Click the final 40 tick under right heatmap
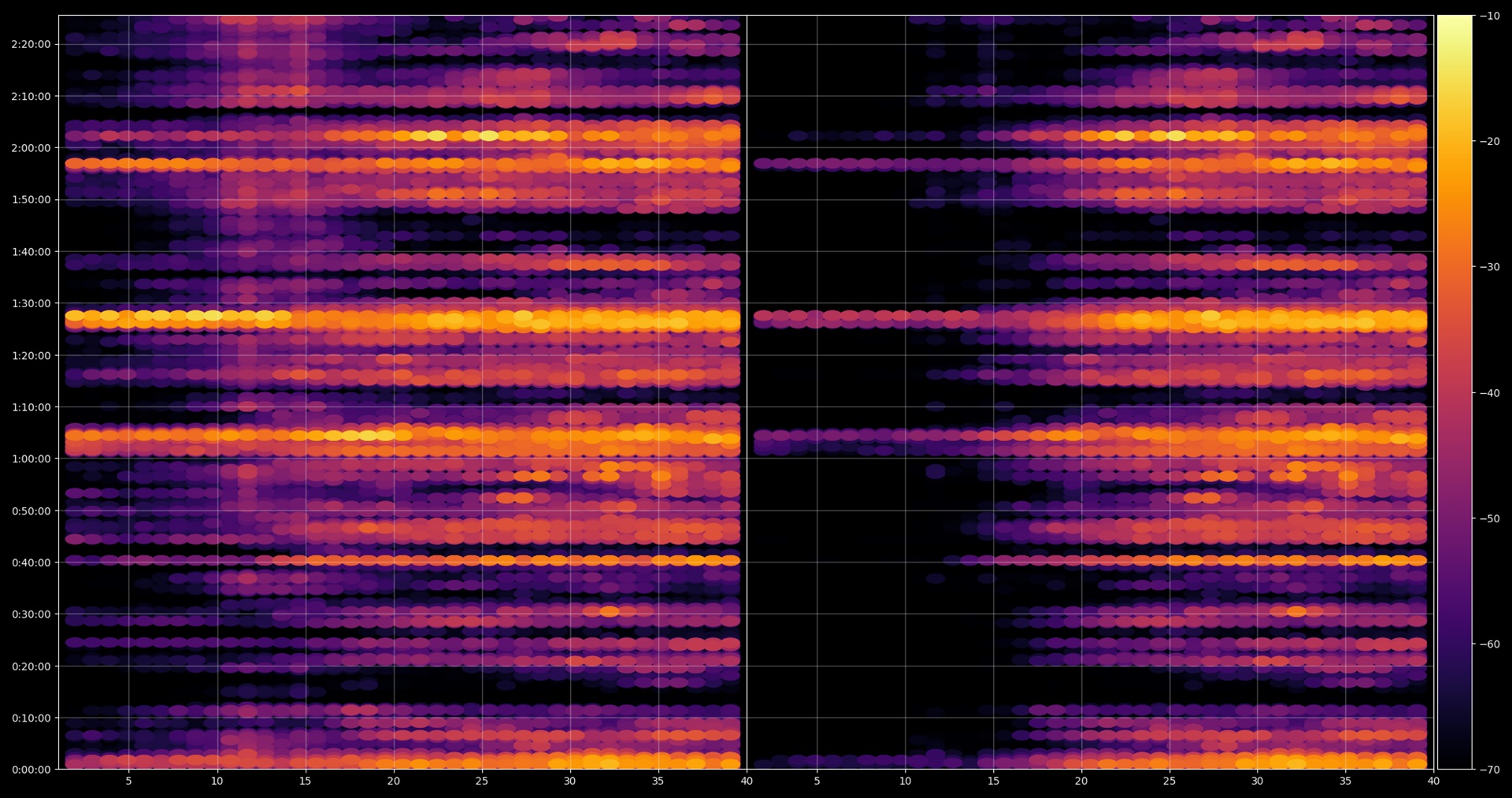1512x798 pixels. (x=1433, y=781)
